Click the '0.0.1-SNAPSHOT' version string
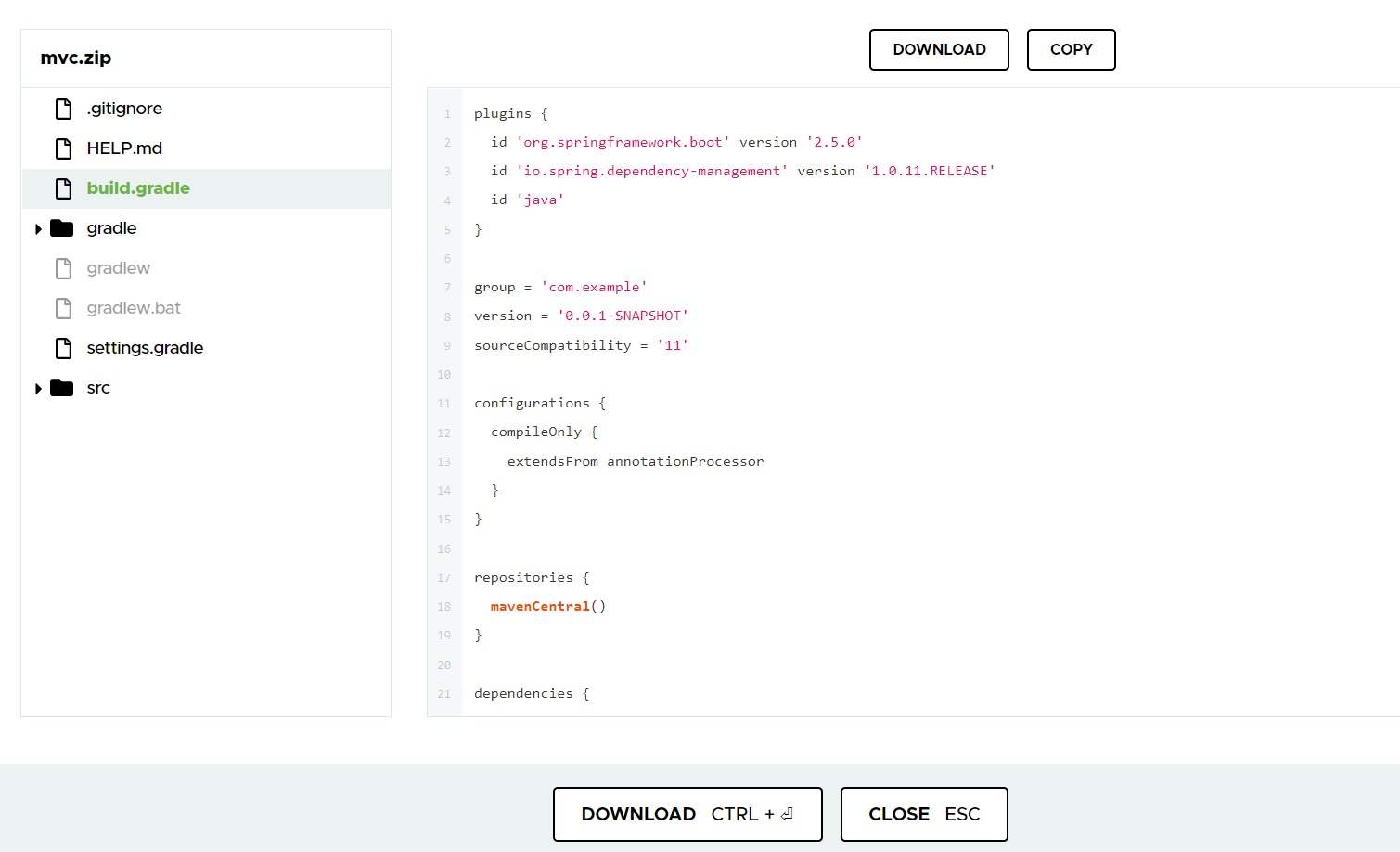 pyautogui.click(x=623, y=316)
